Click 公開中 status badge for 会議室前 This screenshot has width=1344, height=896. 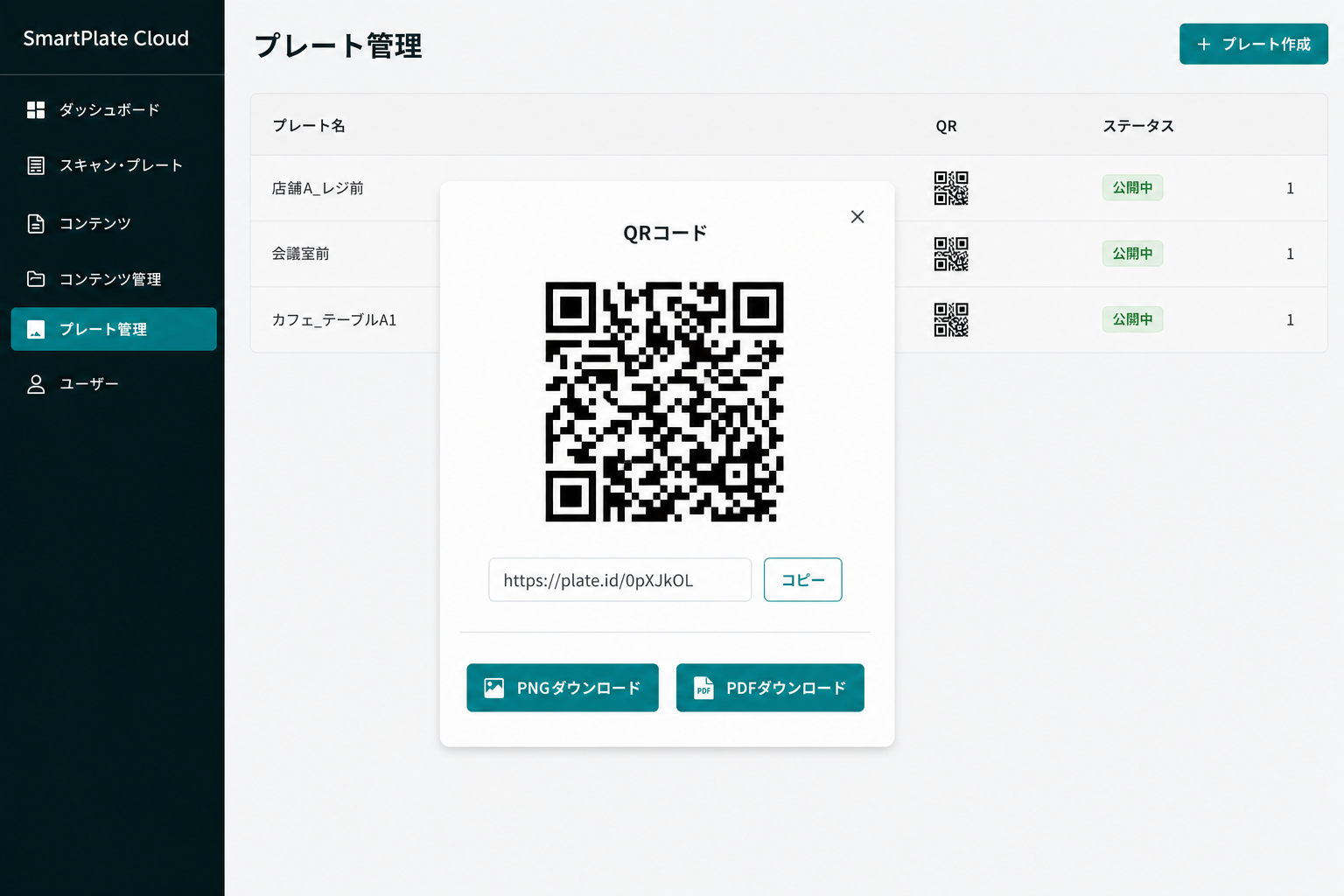pos(1132,254)
